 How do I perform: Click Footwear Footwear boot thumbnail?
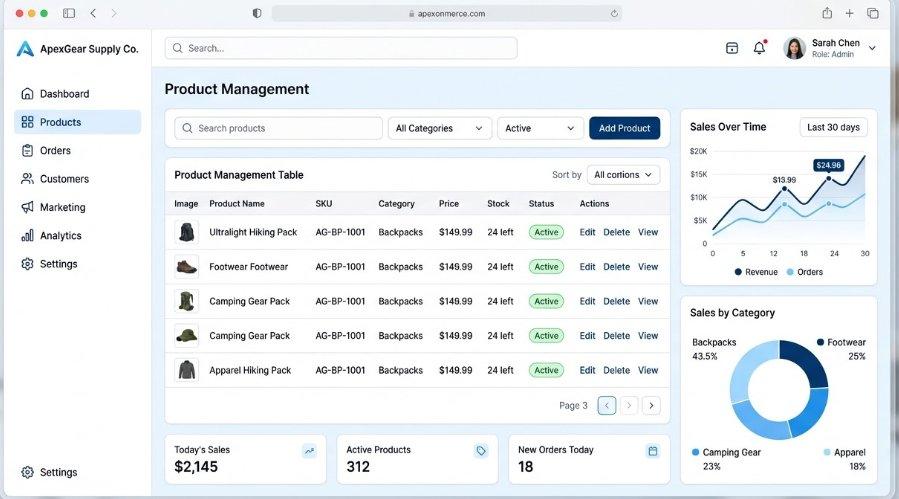coord(186,267)
